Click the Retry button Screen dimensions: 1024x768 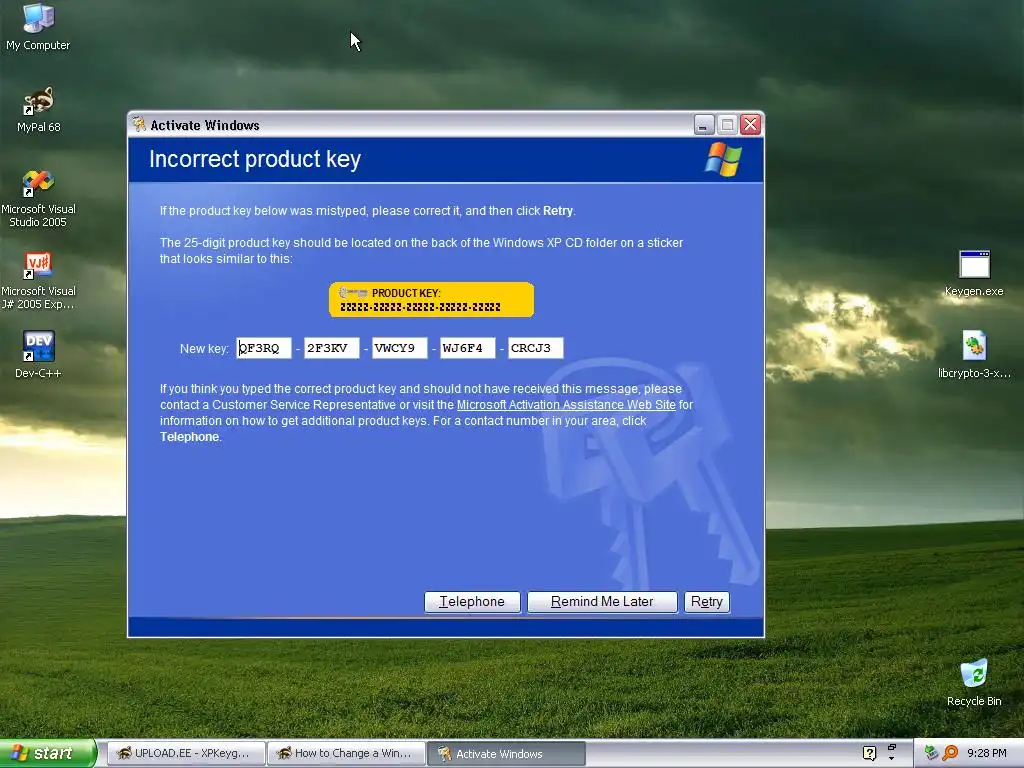707,601
